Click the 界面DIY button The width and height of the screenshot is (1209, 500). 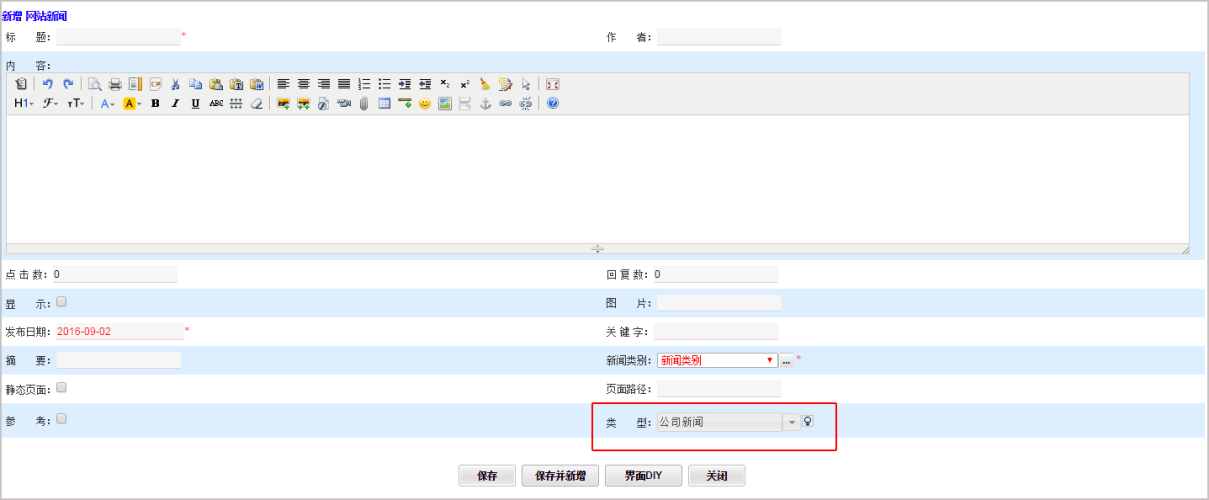click(643, 476)
